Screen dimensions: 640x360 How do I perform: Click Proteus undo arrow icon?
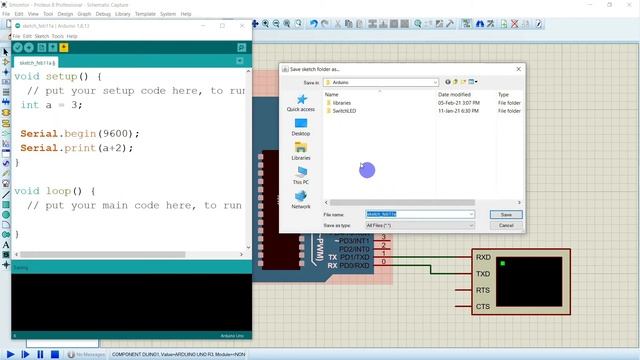pos(313,24)
